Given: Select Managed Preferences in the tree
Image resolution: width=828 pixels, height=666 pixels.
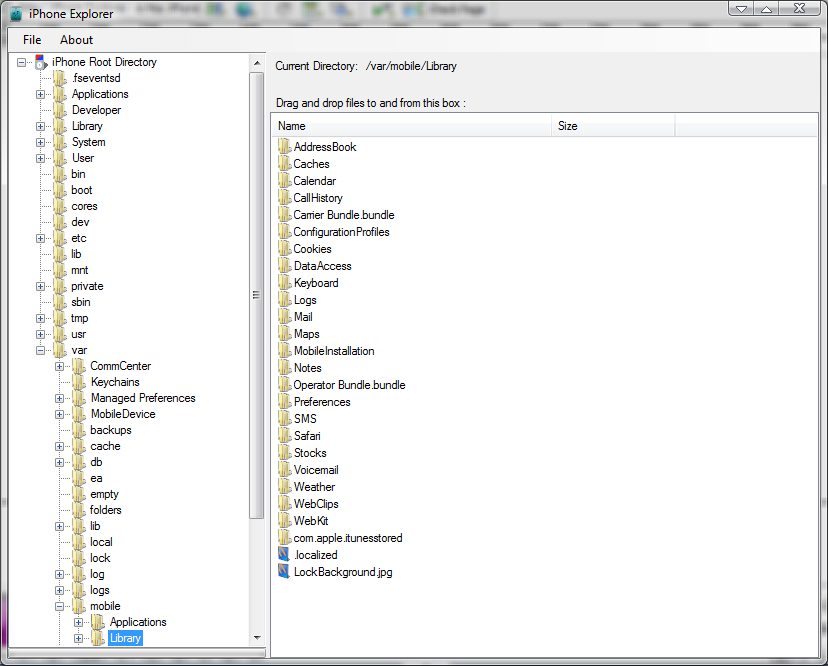Looking at the screenshot, I should click(x=143, y=398).
